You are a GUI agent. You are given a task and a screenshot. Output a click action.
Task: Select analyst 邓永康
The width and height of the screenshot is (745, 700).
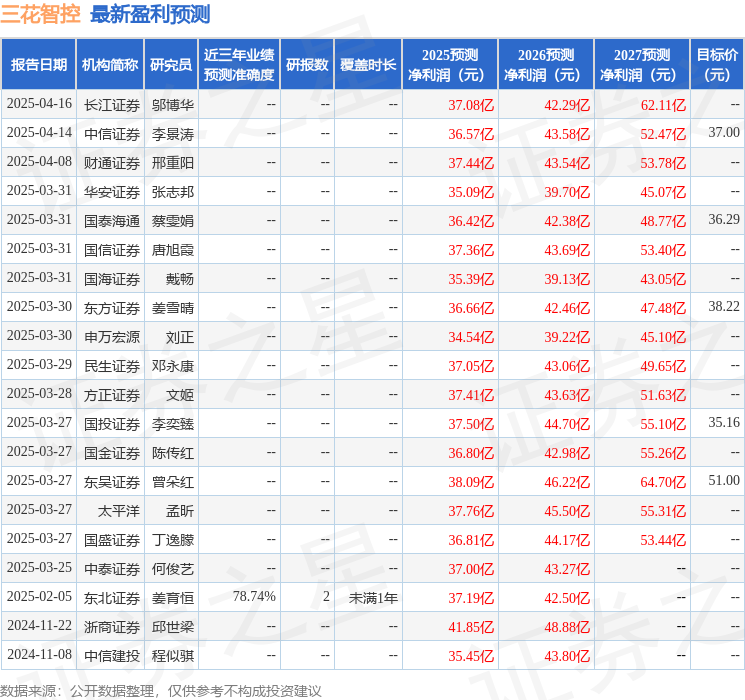[x=172, y=366]
